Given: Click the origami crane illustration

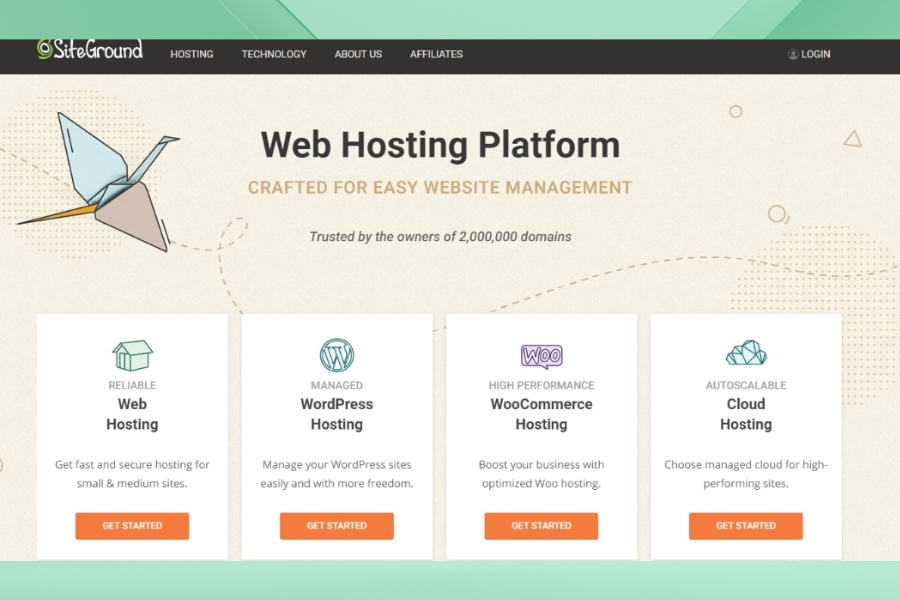Looking at the screenshot, I should click(x=99, y=182).
